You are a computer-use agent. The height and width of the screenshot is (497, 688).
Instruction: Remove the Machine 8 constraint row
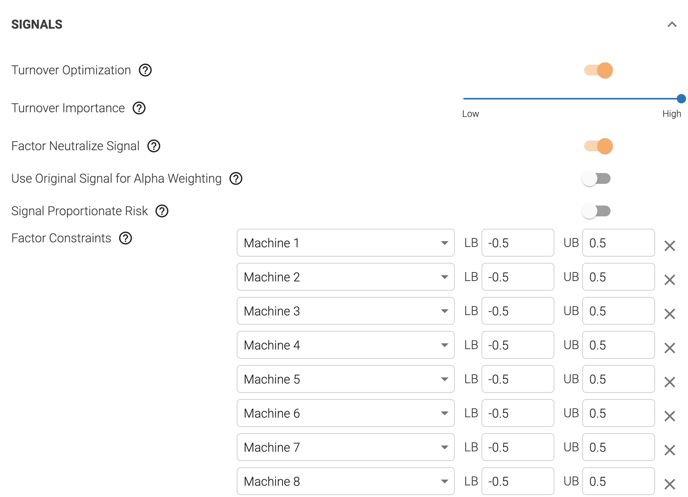[x=670, y=484]
